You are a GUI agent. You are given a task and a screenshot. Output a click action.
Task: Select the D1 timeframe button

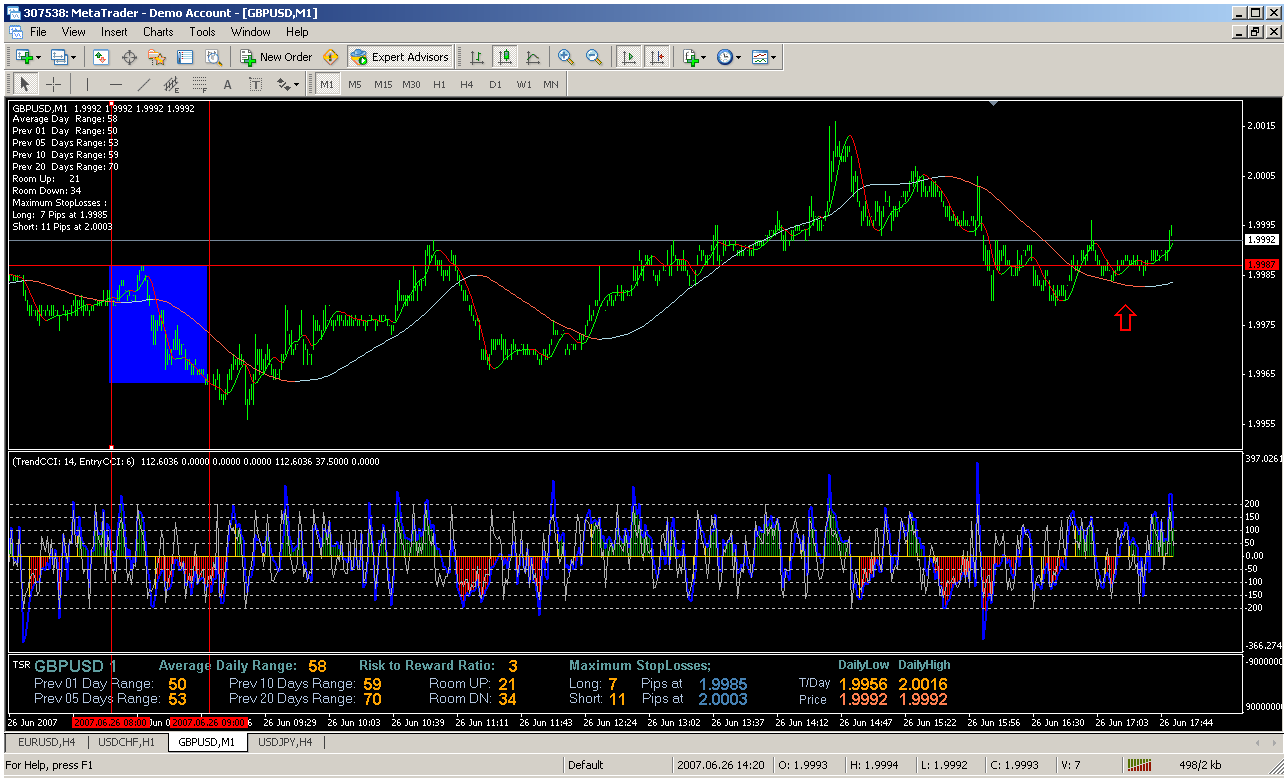[495, 85]
